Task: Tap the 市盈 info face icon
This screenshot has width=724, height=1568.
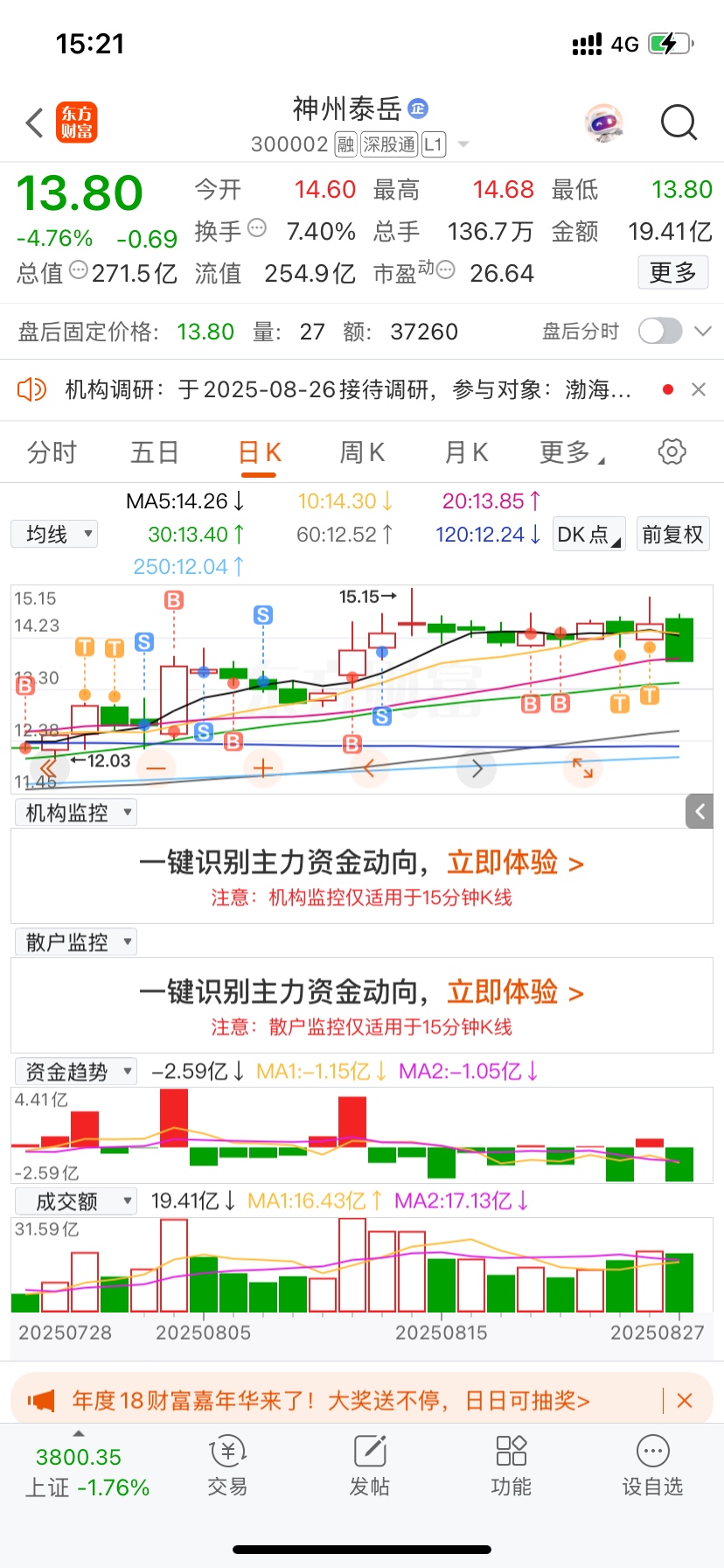Action: 445,270
